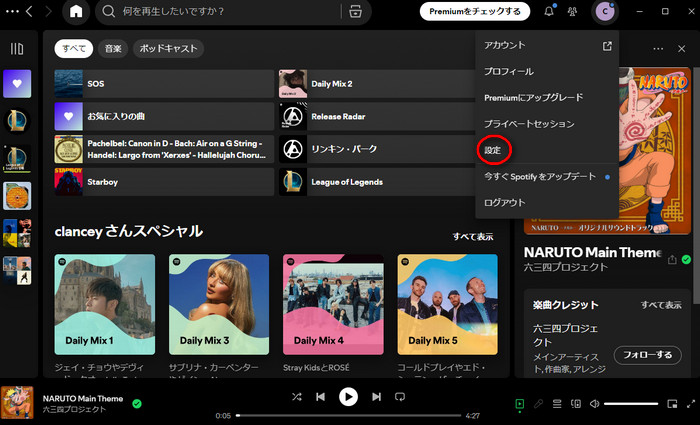Select the すべて filter chip

(74, 49)
